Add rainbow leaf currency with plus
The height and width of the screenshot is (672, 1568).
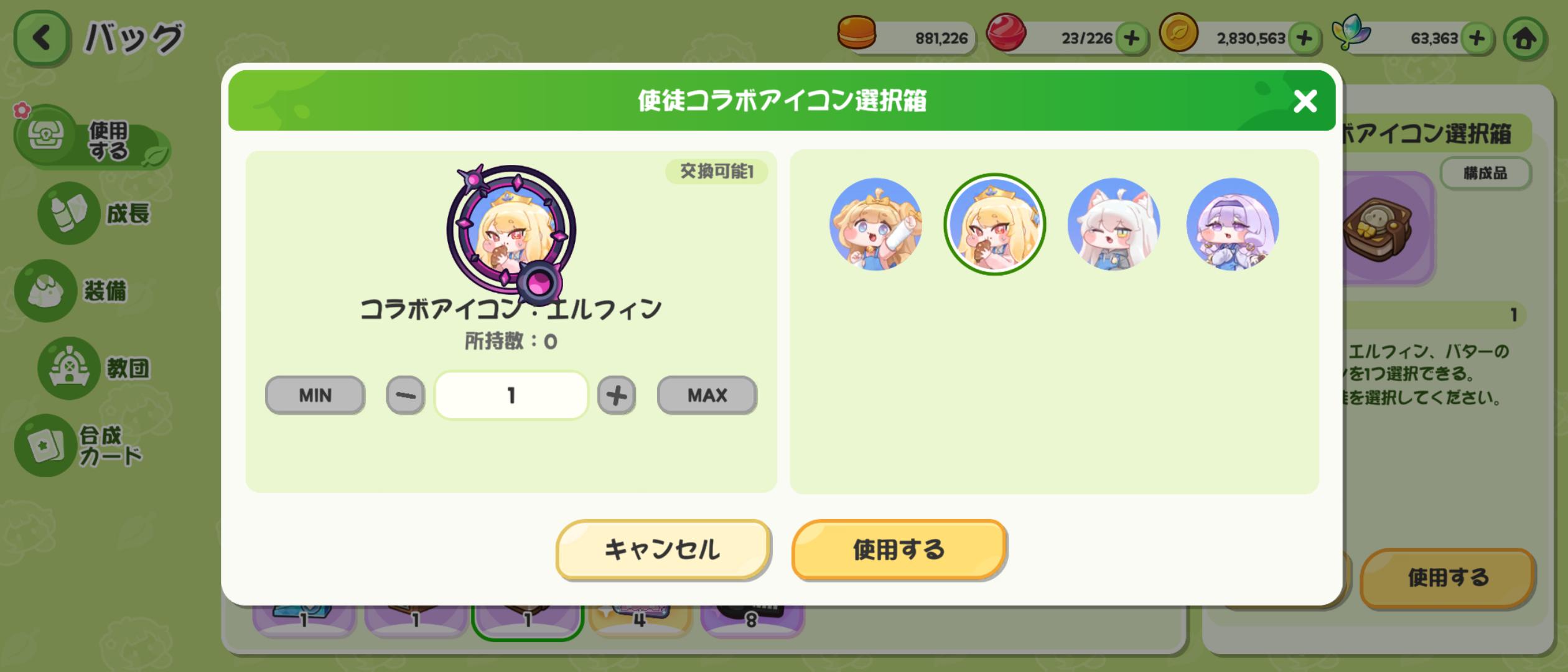click(x=1477, y=39)
